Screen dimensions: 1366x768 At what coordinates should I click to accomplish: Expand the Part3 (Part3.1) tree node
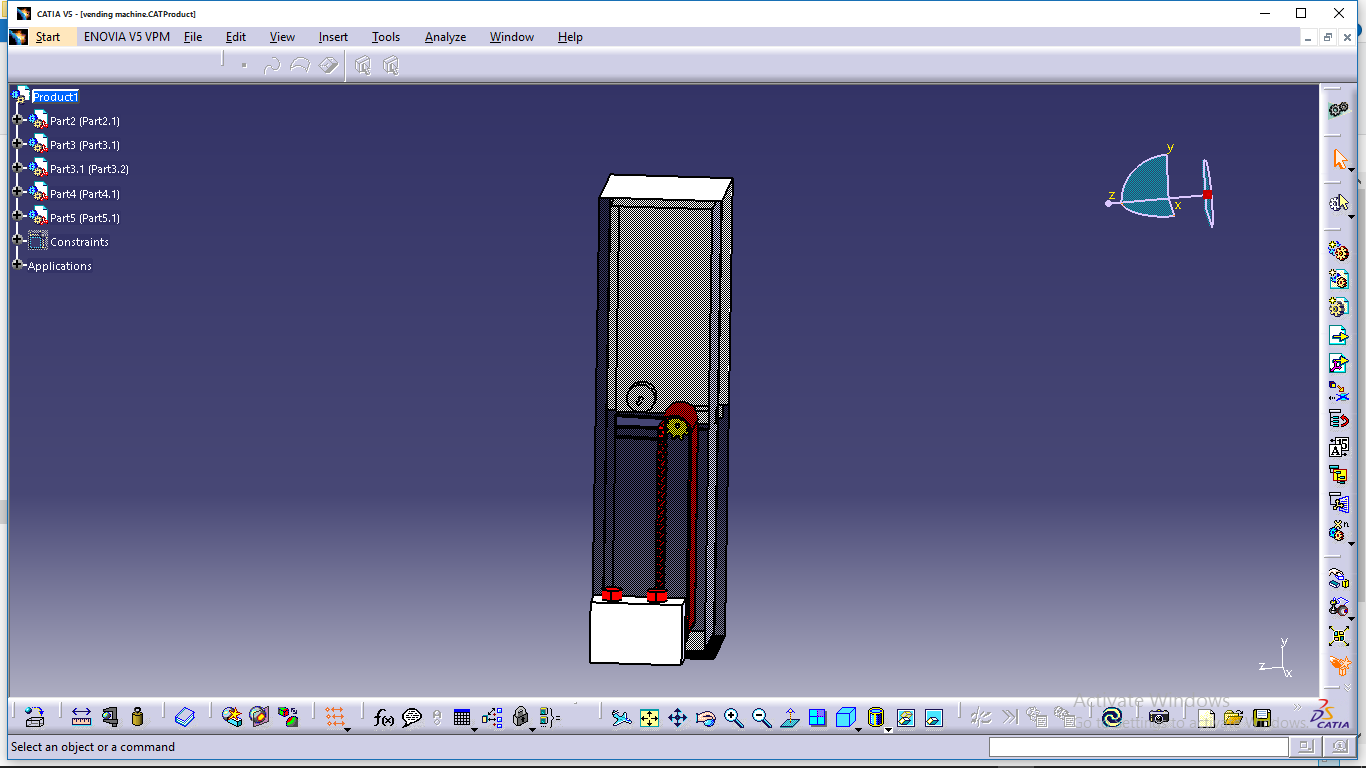click(17, 144)
